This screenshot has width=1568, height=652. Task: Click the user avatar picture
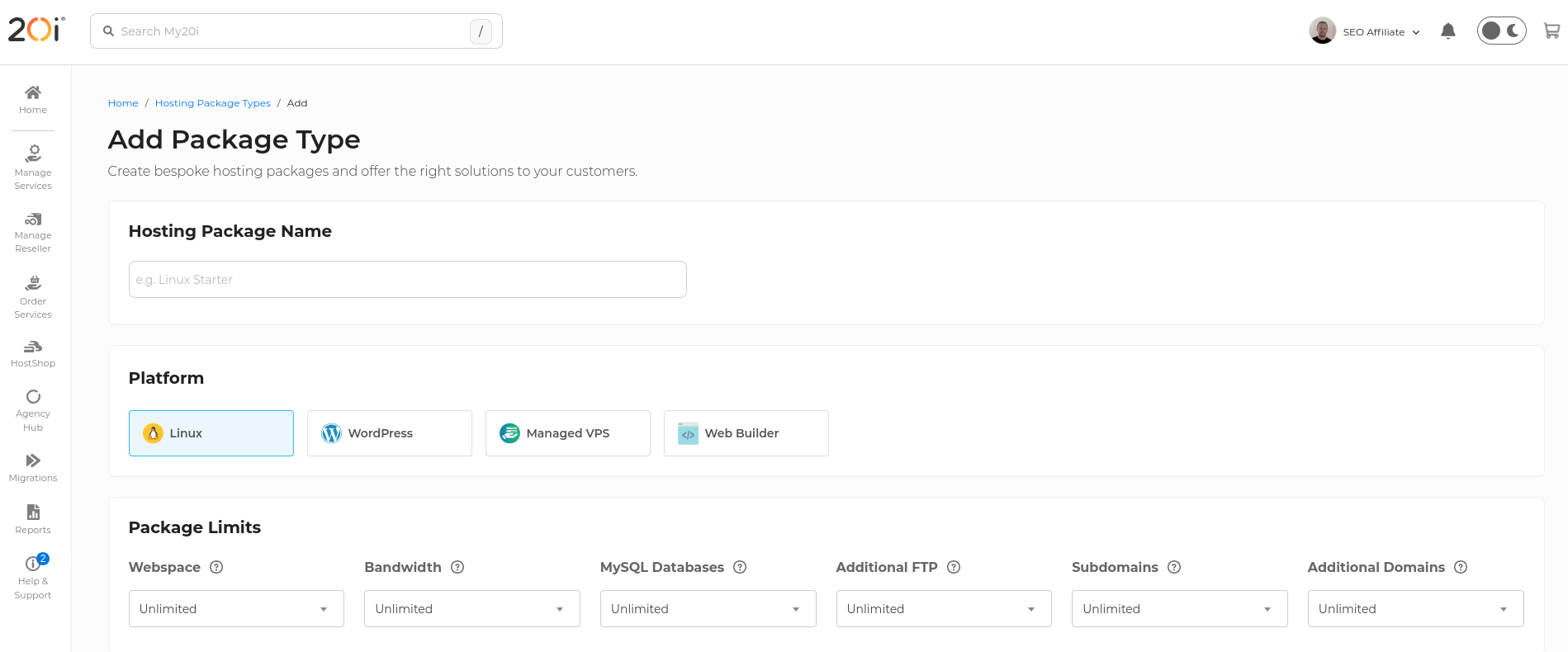pyautogui.click(x=1323, y=31)
